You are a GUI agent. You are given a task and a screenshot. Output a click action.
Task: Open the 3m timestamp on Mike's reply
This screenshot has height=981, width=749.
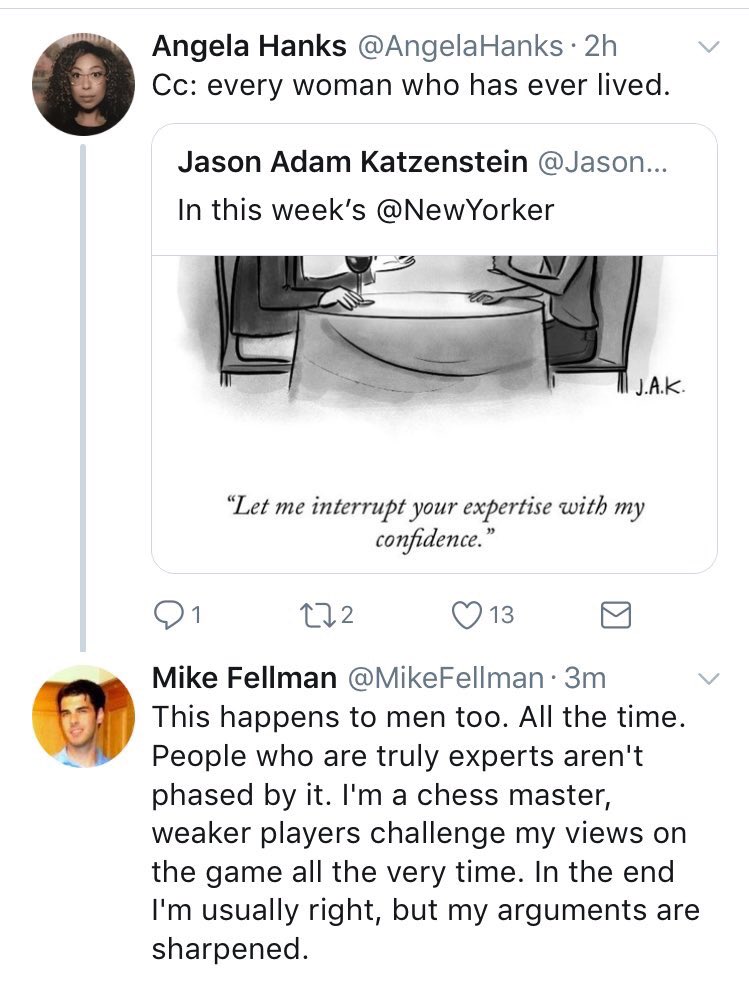(x=586, y=678)
